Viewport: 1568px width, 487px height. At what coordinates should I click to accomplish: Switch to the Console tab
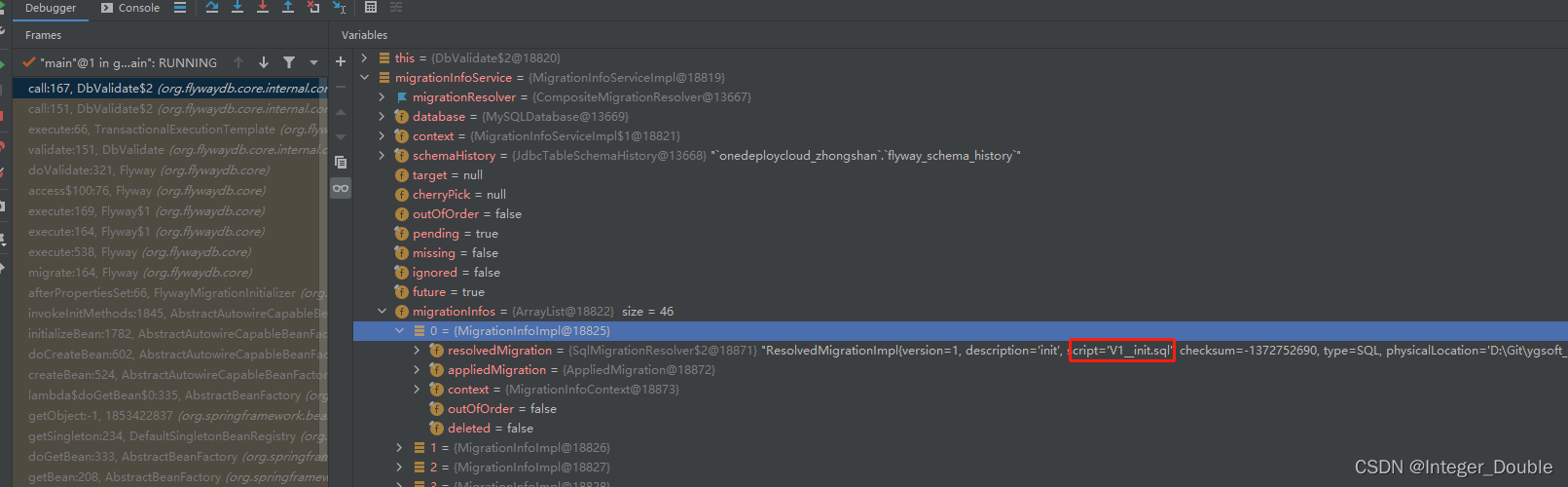point(130,8)
